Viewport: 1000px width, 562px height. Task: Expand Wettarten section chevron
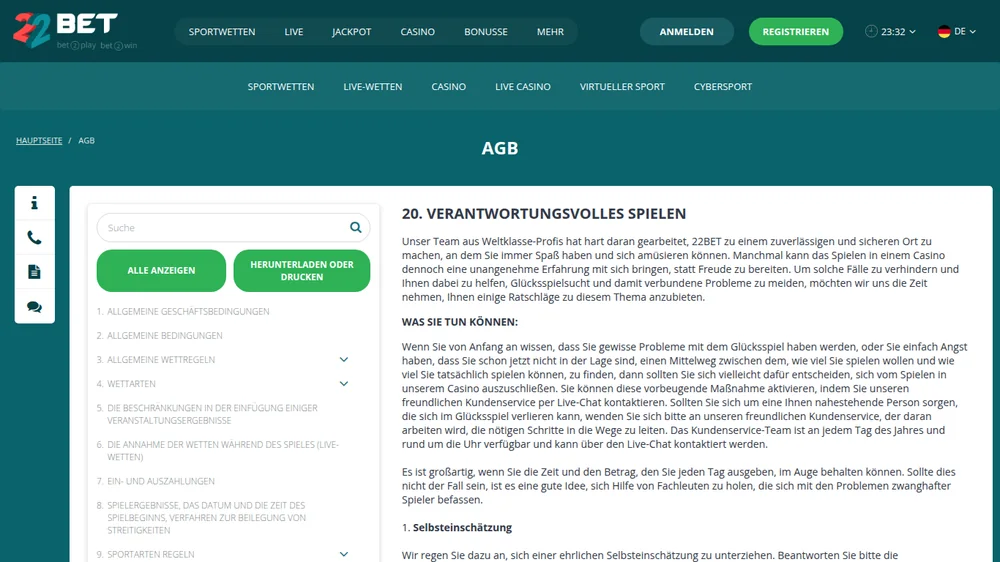344,384
